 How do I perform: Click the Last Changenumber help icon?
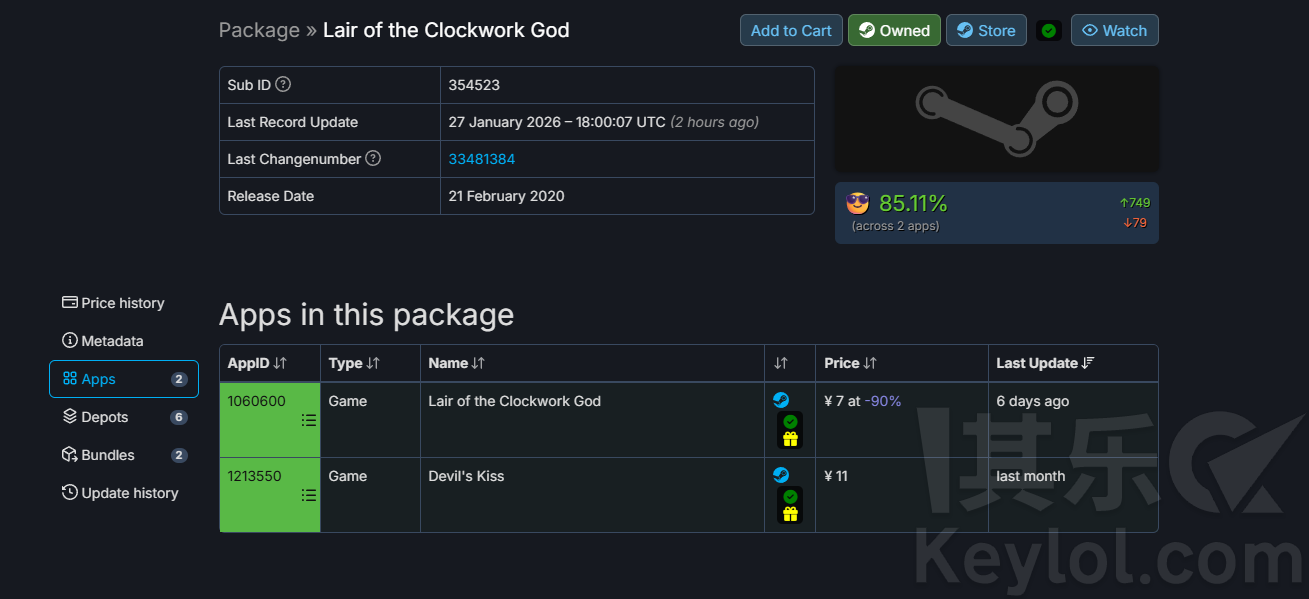(373, 158)
